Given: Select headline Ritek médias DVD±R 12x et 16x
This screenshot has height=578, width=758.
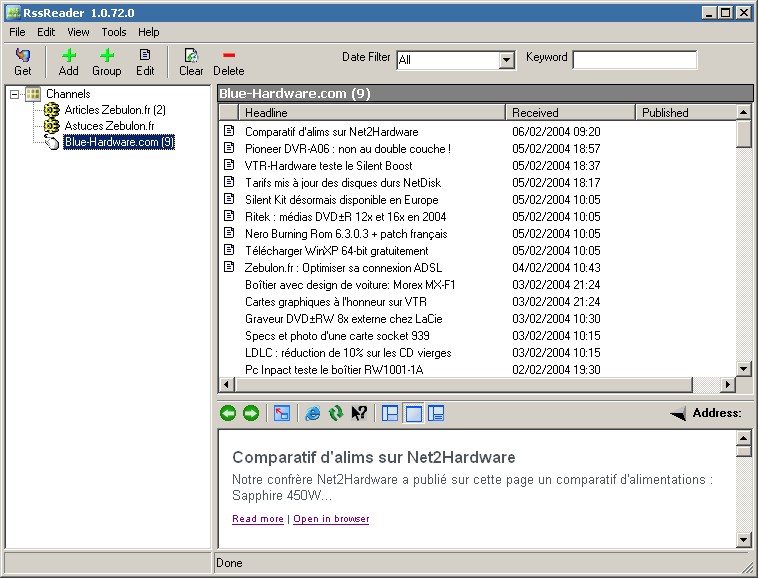Looking at the screenshot, I should coord(345,217).
